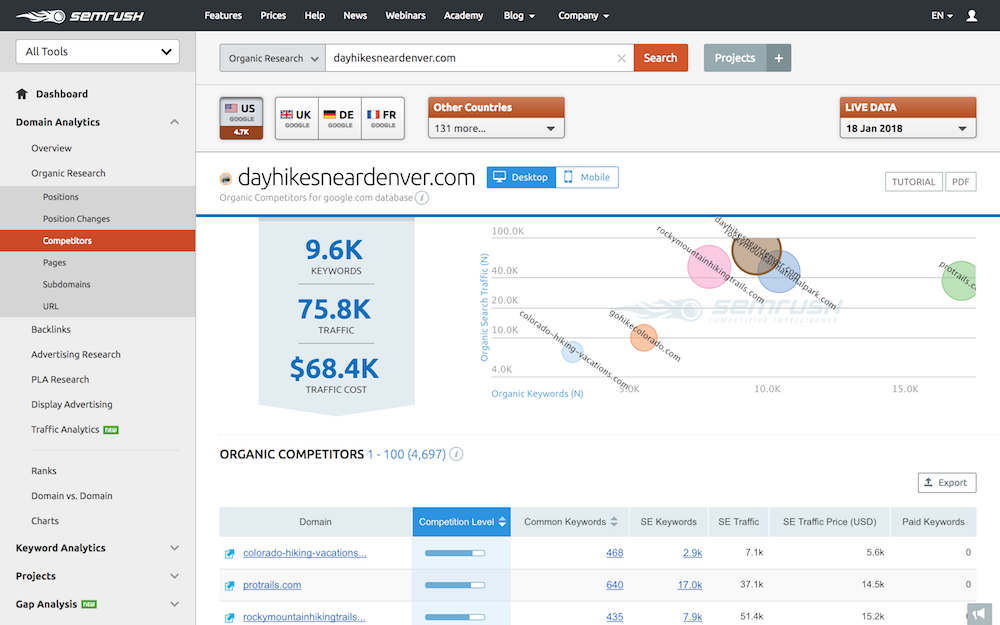Go to Position Changes in sidebar
This screenshot has height=625, width=1000.
77,219
